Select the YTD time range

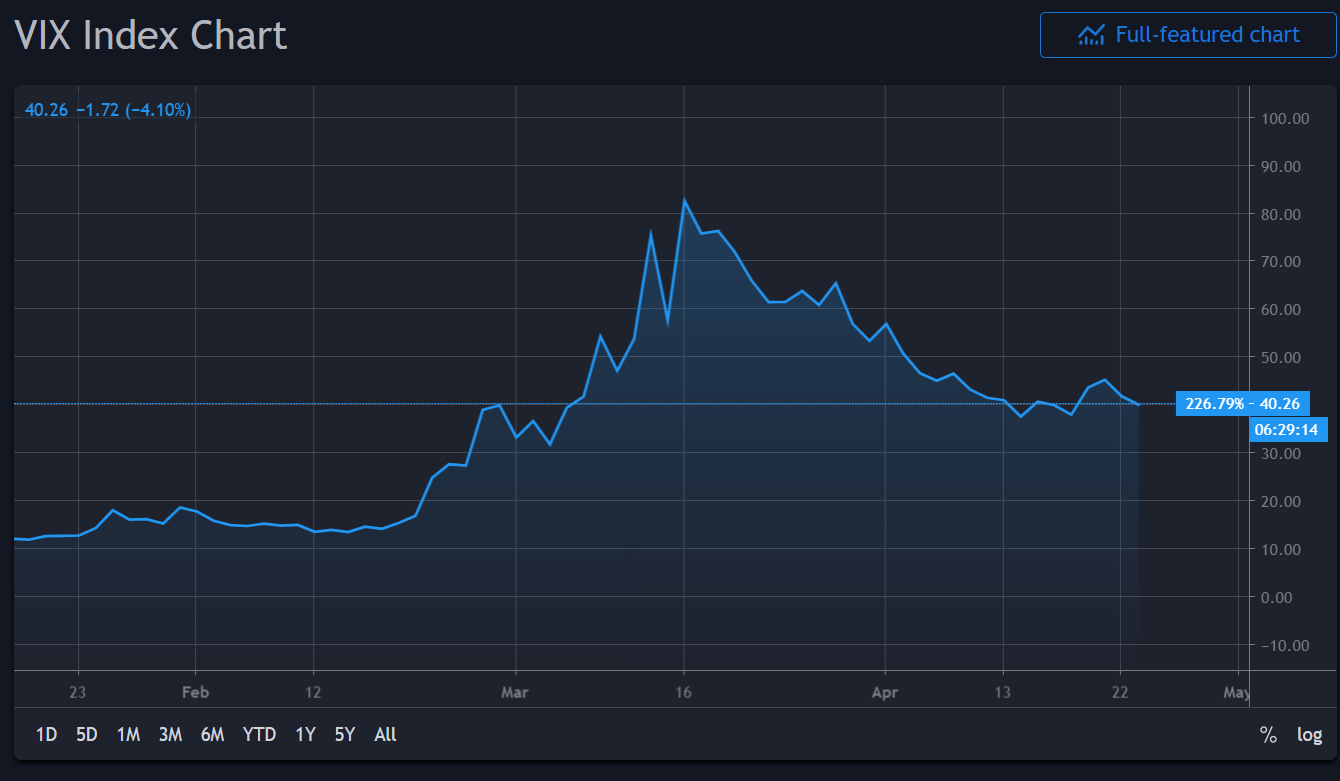pos(259,734)
